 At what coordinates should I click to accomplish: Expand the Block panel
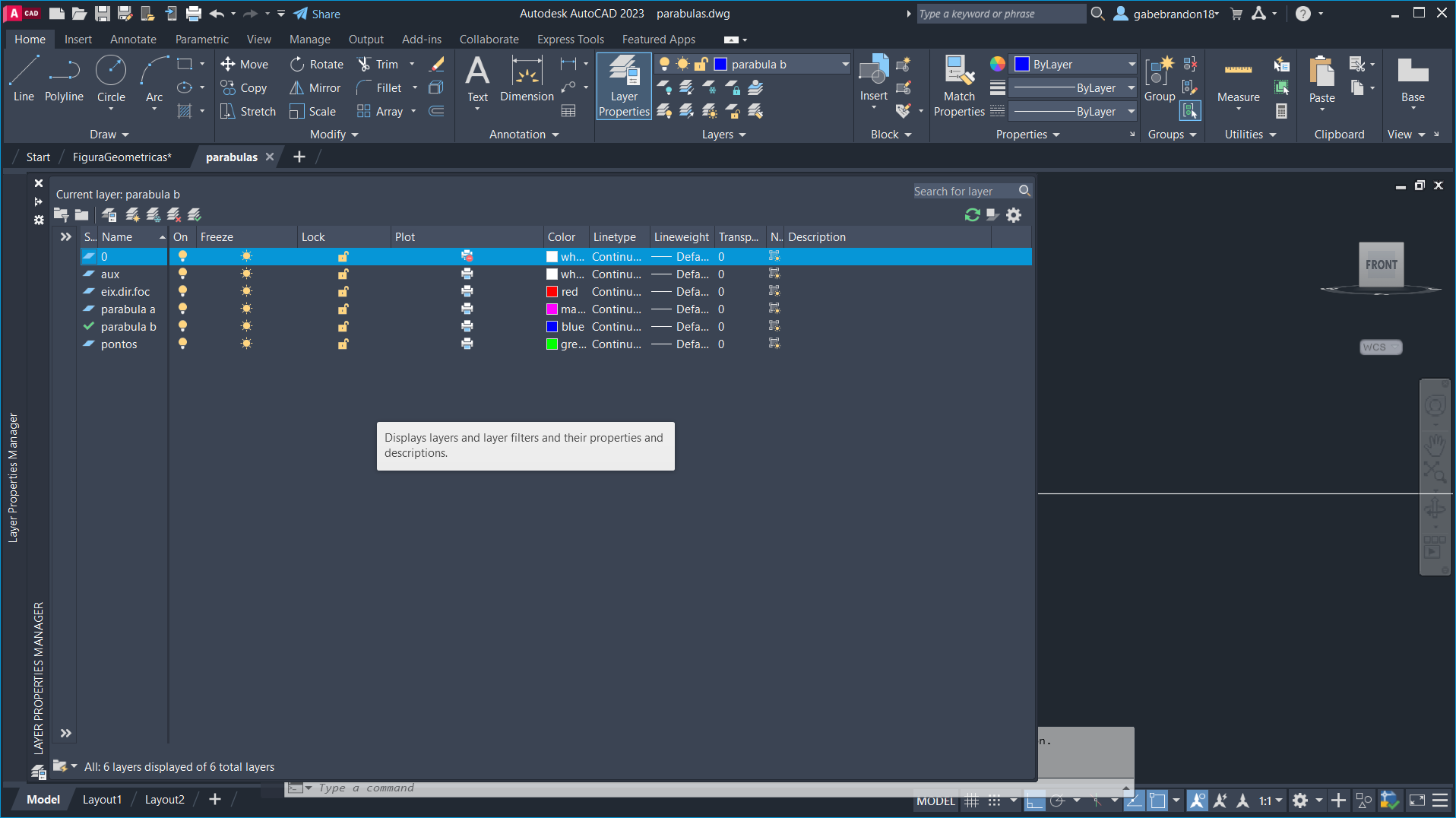tap(891, 135)
